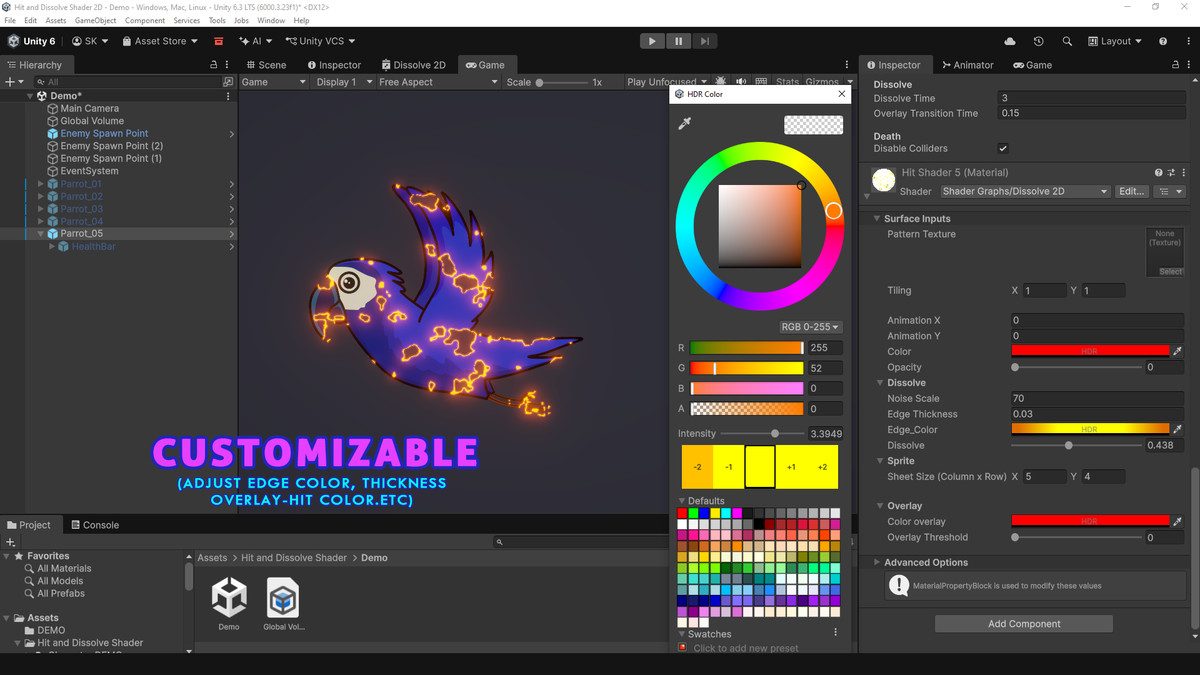1200x675 pixels.
Task: Open the RGB 0-255 color mode dropdown
Action: 810,327
